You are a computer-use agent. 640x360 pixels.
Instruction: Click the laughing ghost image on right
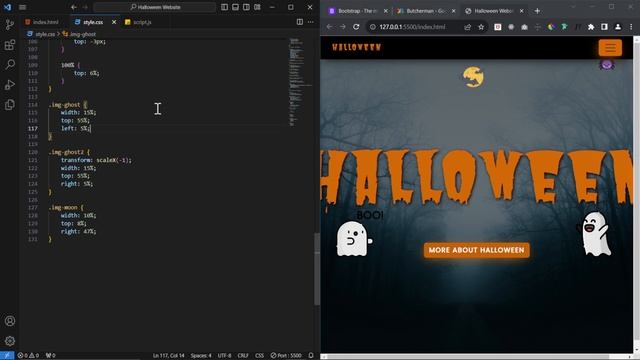click(594, 234)
